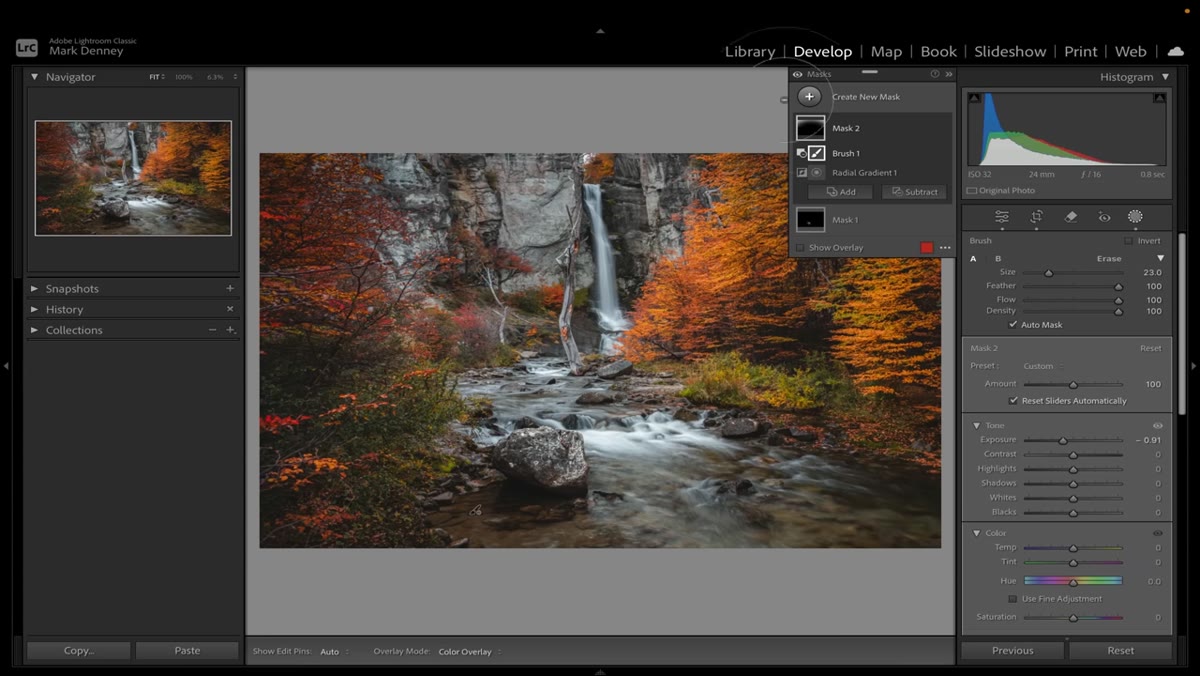Collapse Masks panel with double-arrow icon

(949, 74)
